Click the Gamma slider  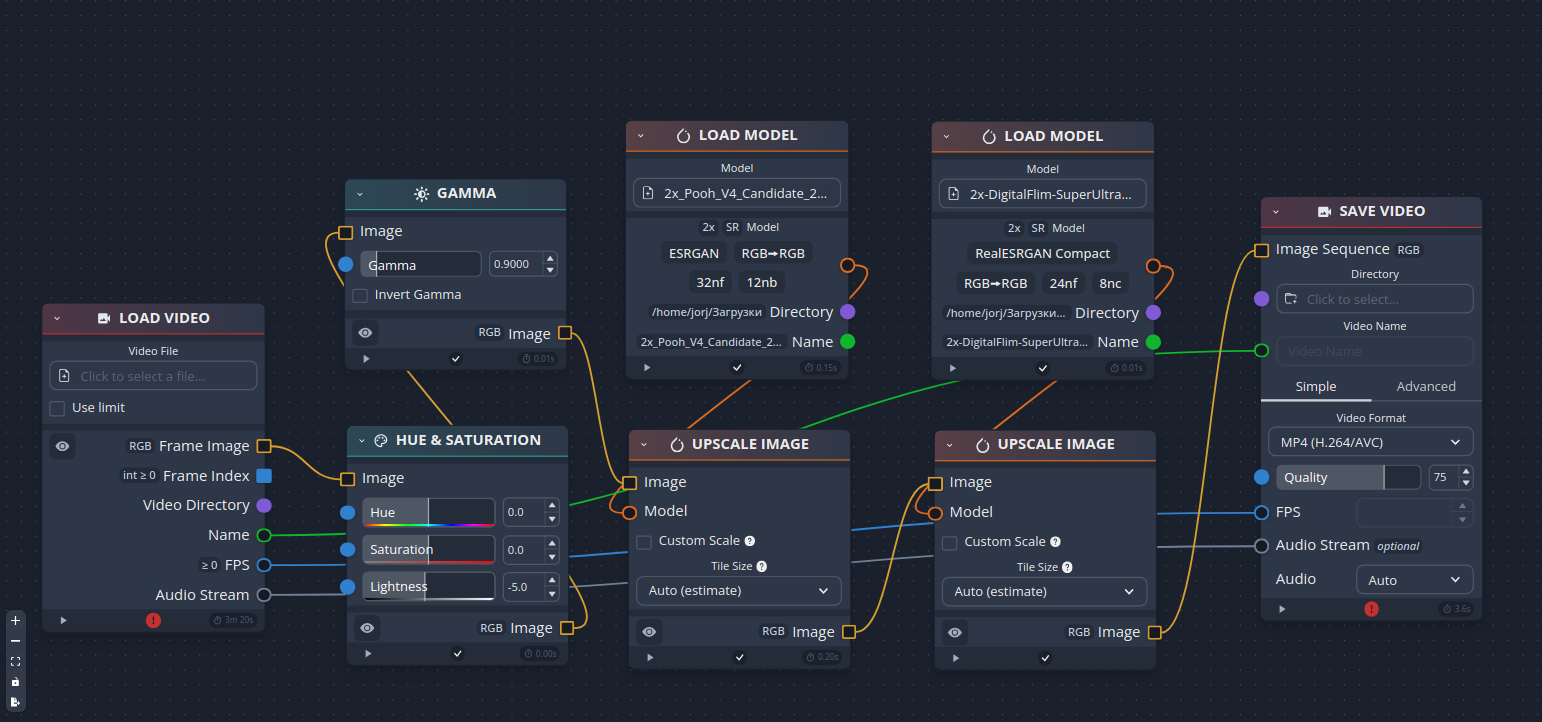[x=421, y=265]
